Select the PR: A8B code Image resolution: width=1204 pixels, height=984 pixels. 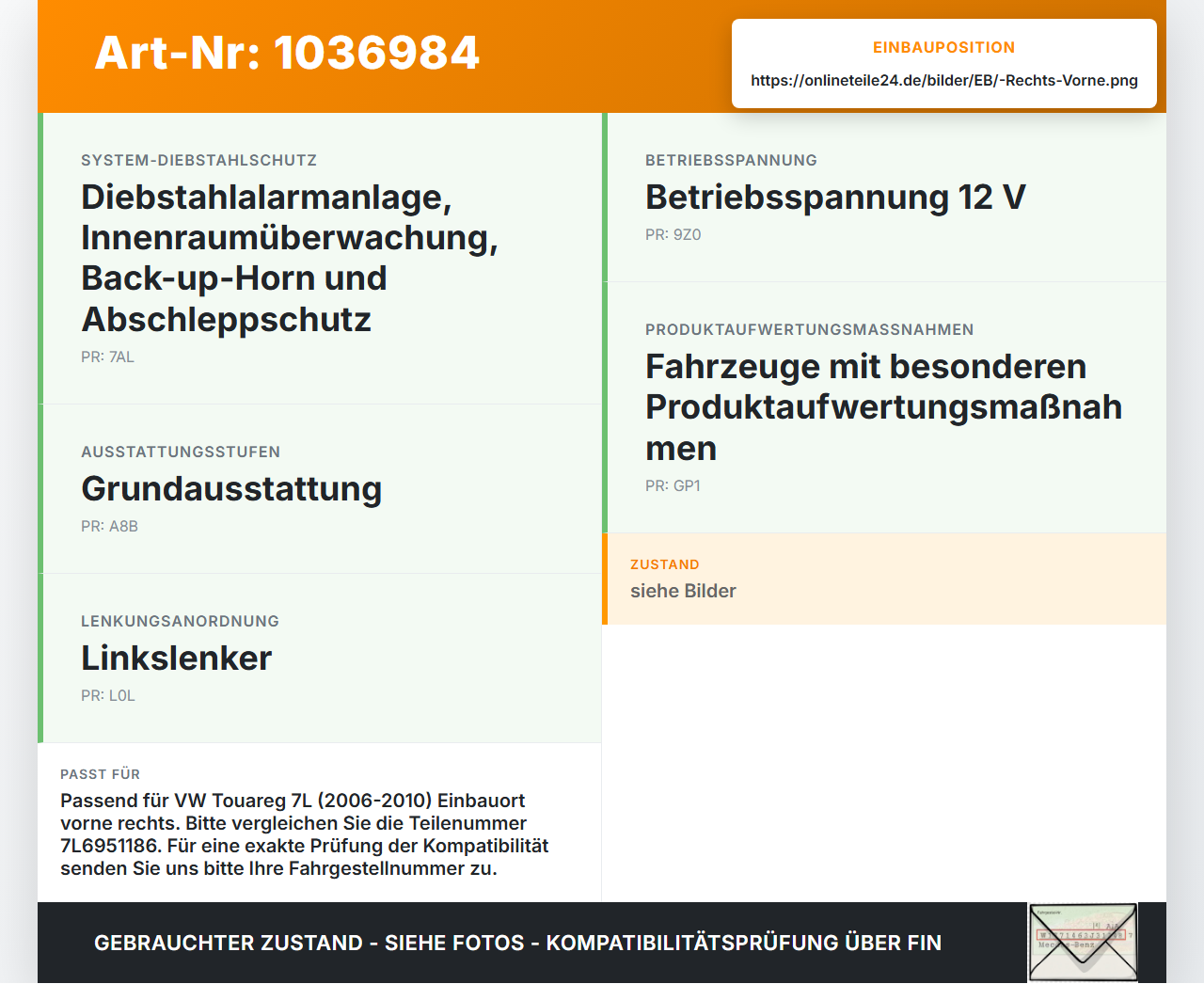(109, 526)
